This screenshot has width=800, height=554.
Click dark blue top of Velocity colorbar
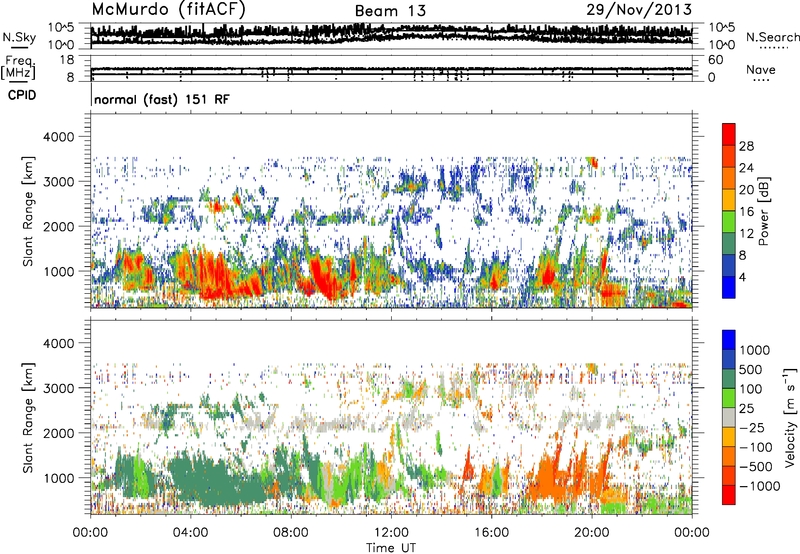pos(729,340)
